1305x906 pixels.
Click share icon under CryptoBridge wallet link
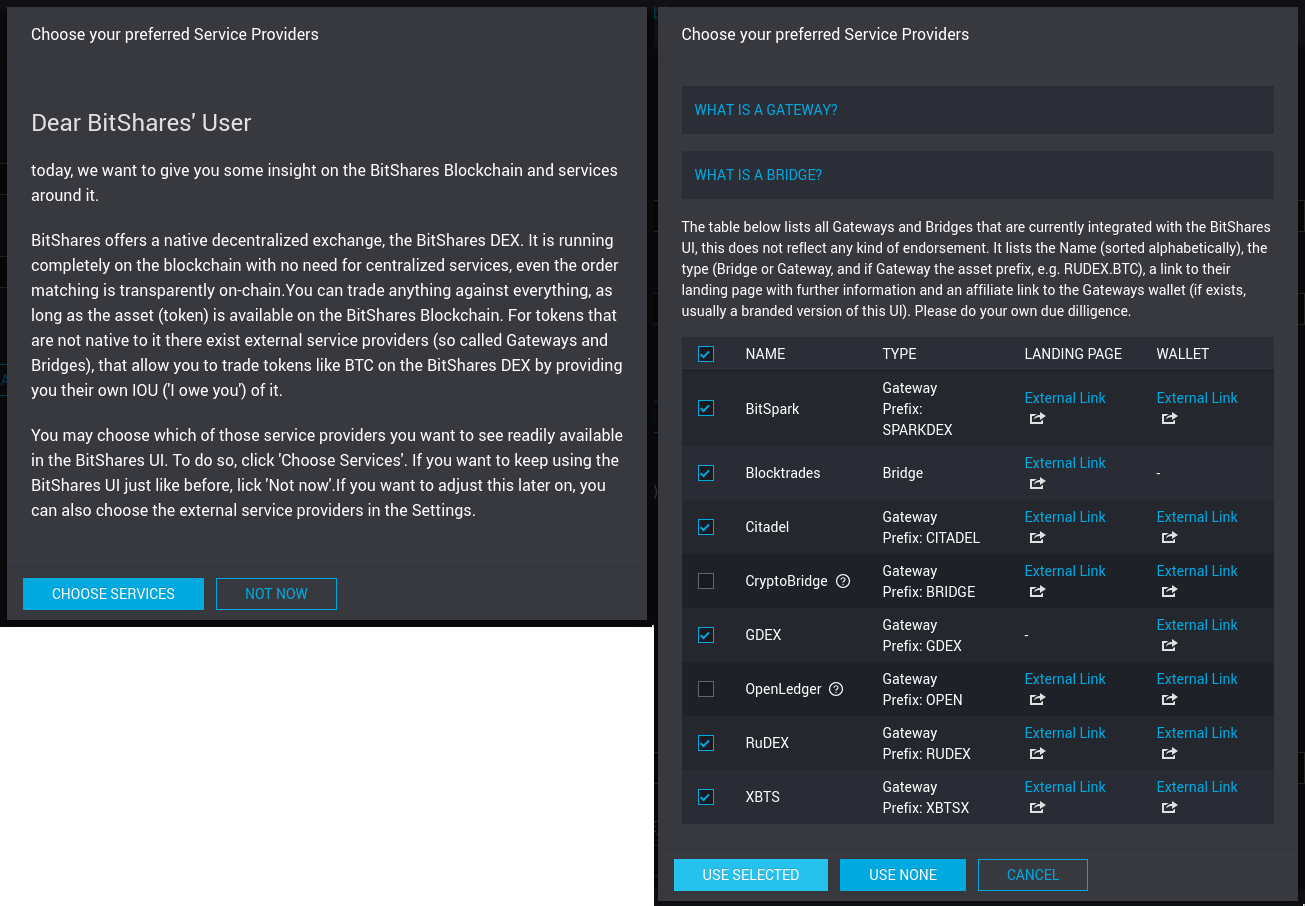[x=1169, y=592]
